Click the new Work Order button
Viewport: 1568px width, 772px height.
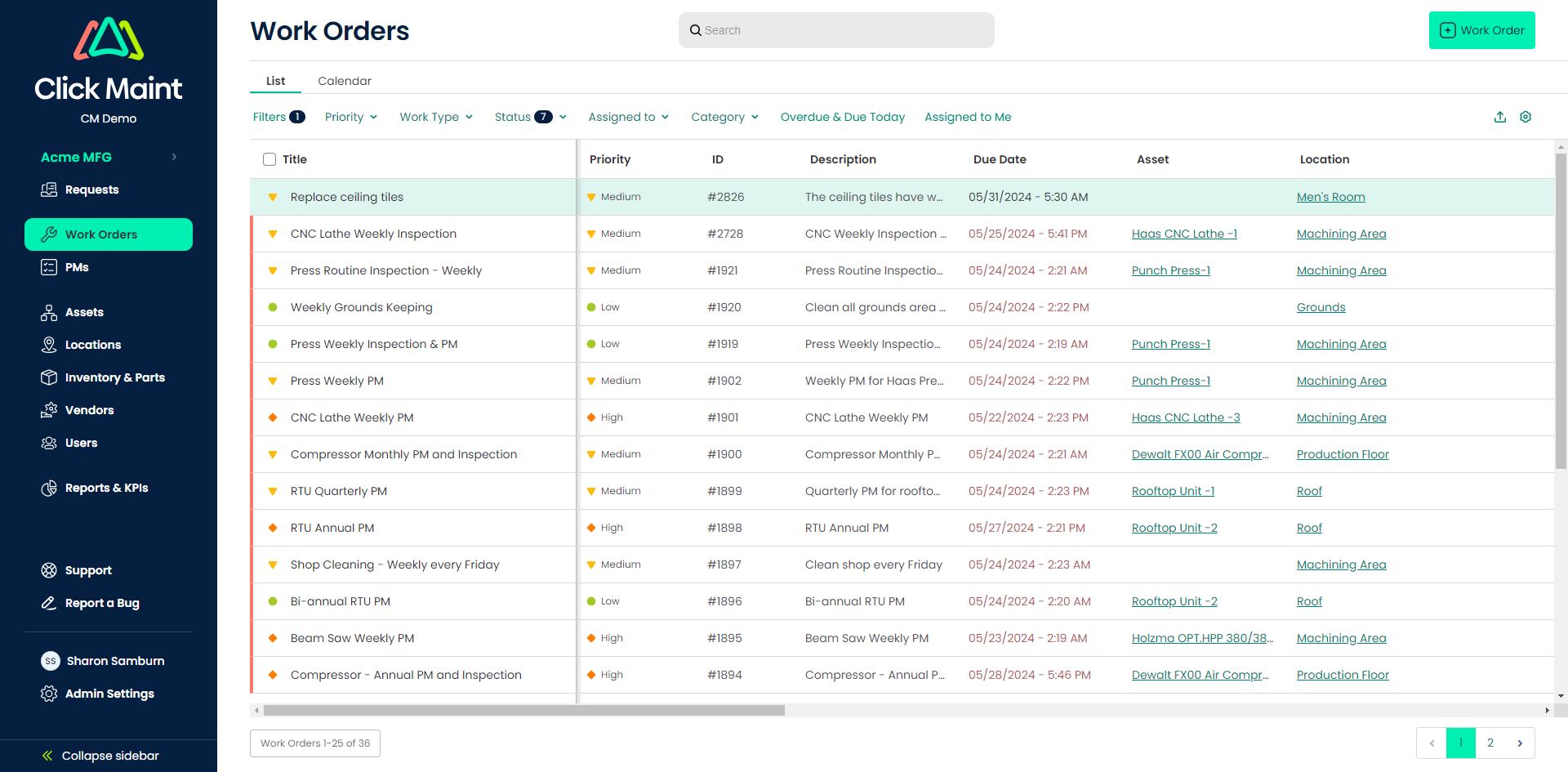(x=1481, y=30)
